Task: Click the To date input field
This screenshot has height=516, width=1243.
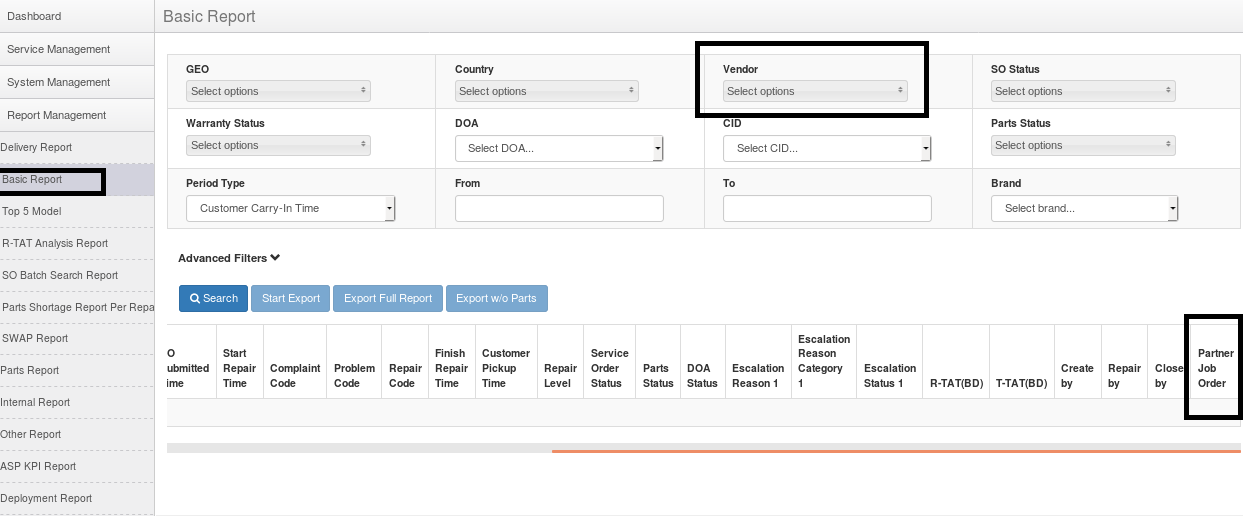Action: [827, 208]
